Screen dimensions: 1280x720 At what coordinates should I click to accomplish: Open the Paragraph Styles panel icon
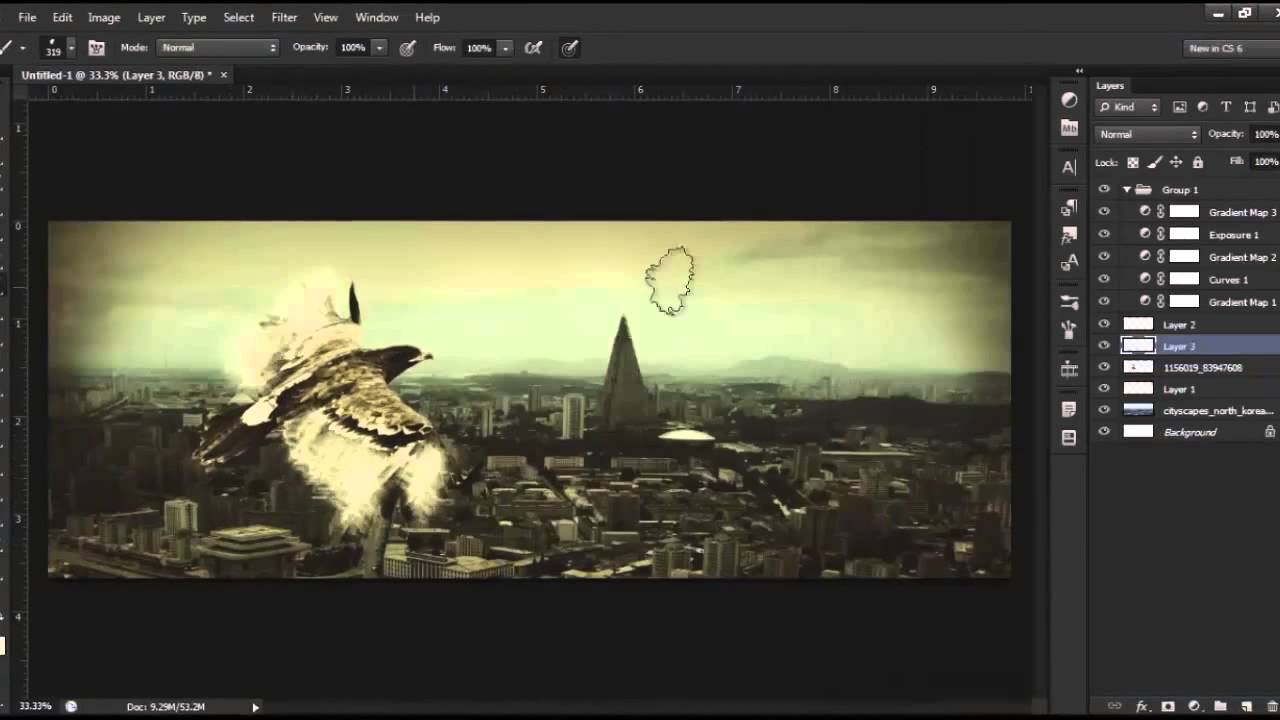point(1069,208)
